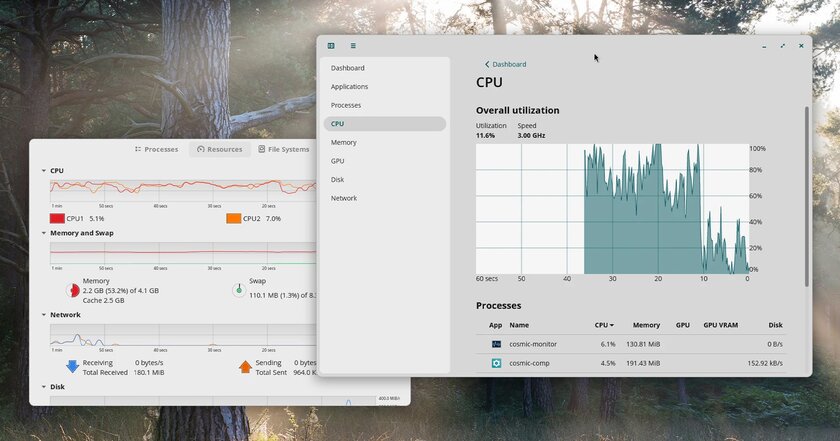This screenshot has width=840, height=441.
Task: Open the Disk page in the sidebar
Action: click(385, 180)
